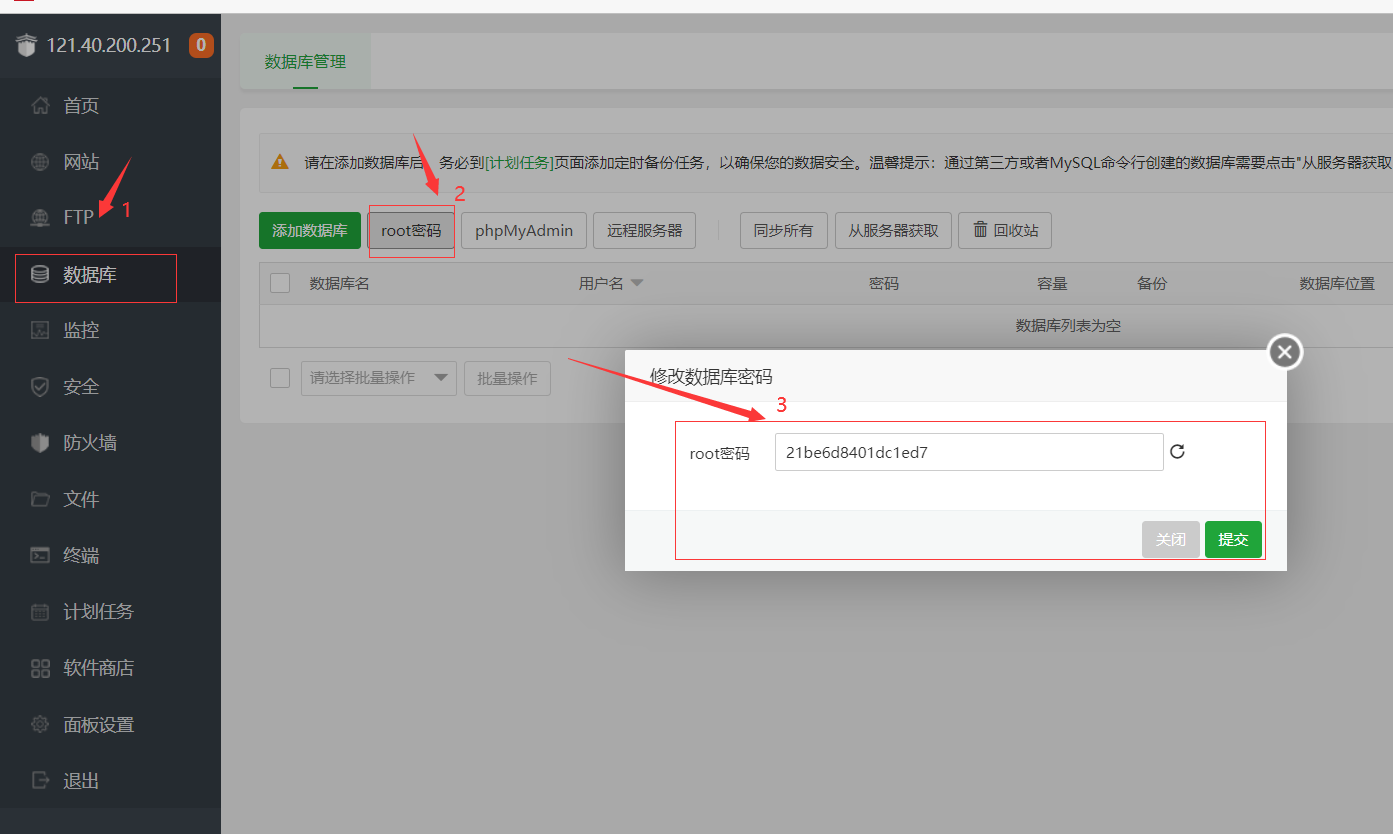Click the green 添加数据库 button
Screen dimensions: 1393x834
pos(310,230)
